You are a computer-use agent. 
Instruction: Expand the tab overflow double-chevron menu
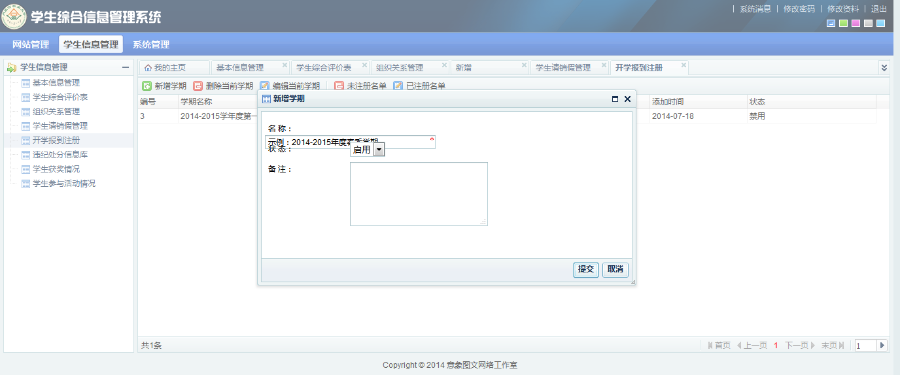tap(885, 67)
